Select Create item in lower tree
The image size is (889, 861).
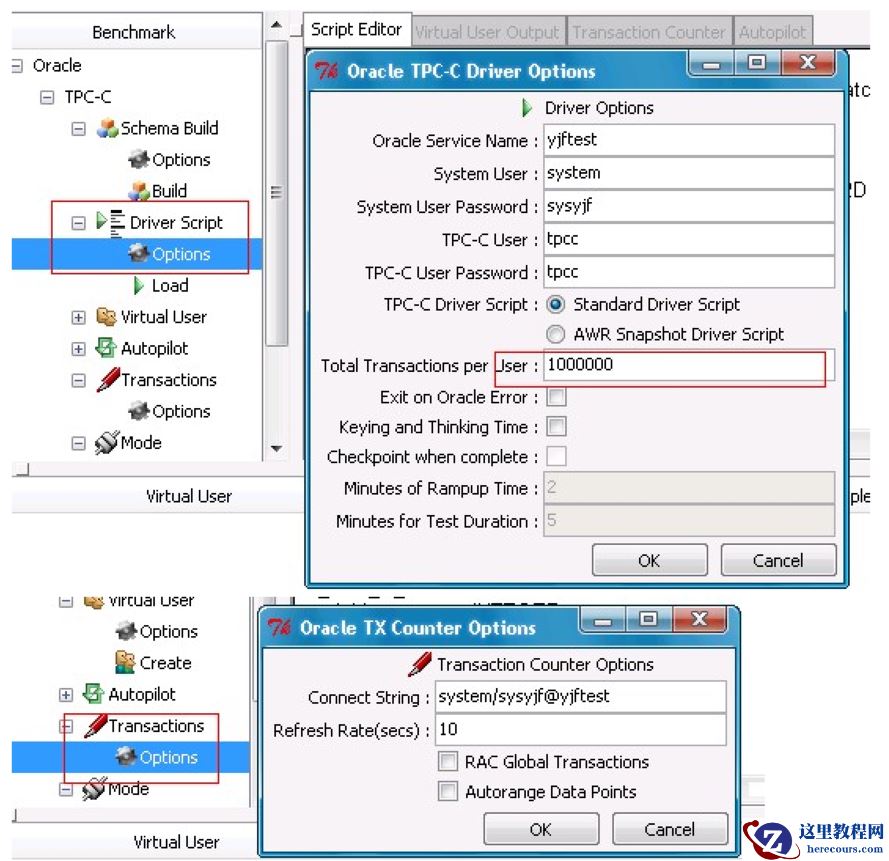[165, 663]
